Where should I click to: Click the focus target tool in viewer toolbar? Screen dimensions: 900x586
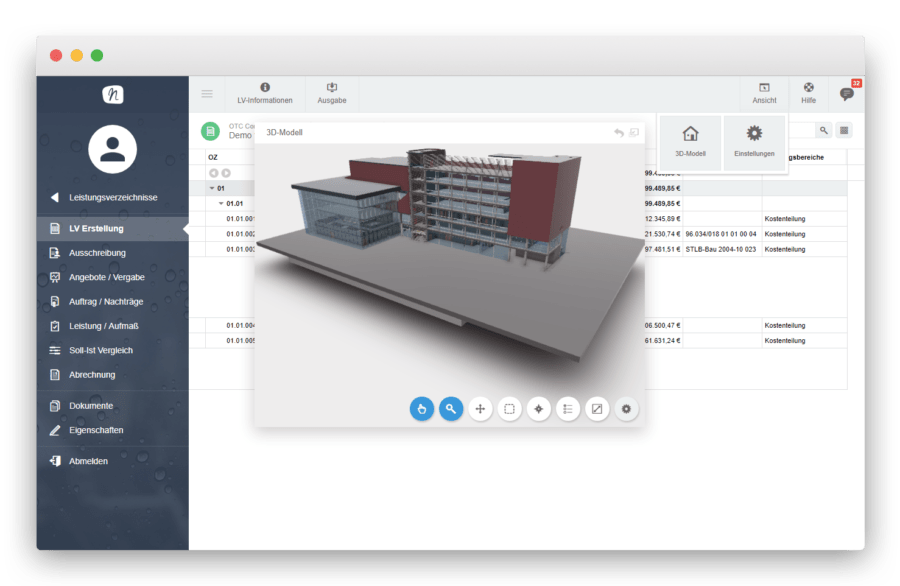(x=539, y=409)
